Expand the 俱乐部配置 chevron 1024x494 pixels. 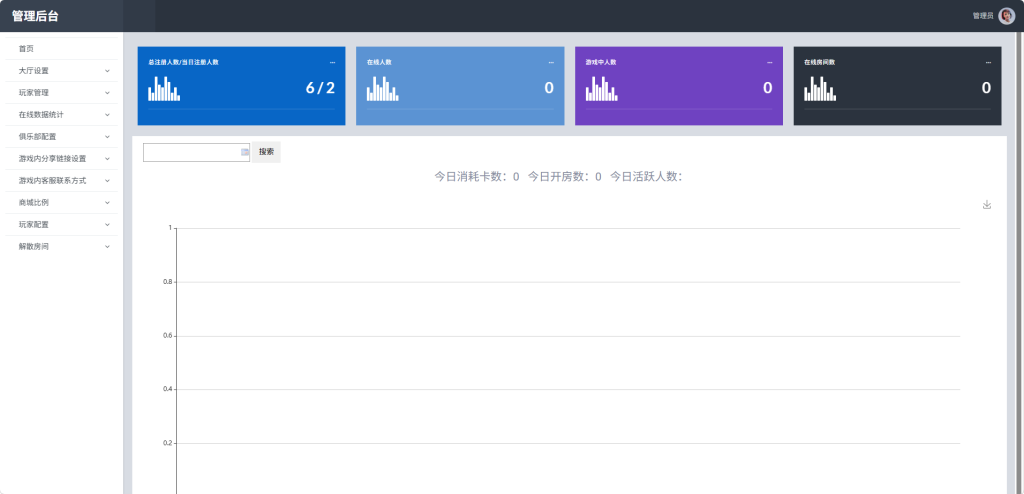coord(108,137)
